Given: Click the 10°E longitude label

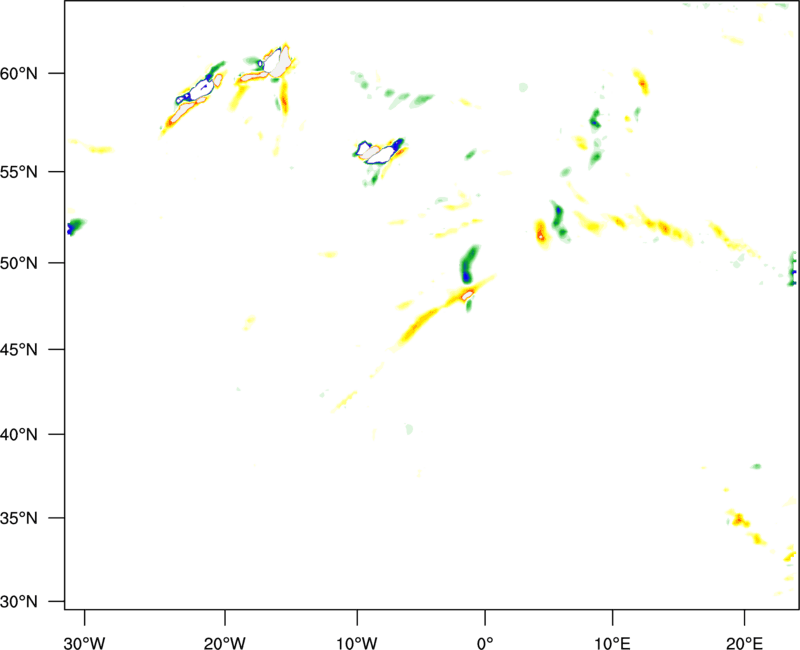Looking at the screenshot, I should coord(612,643).
